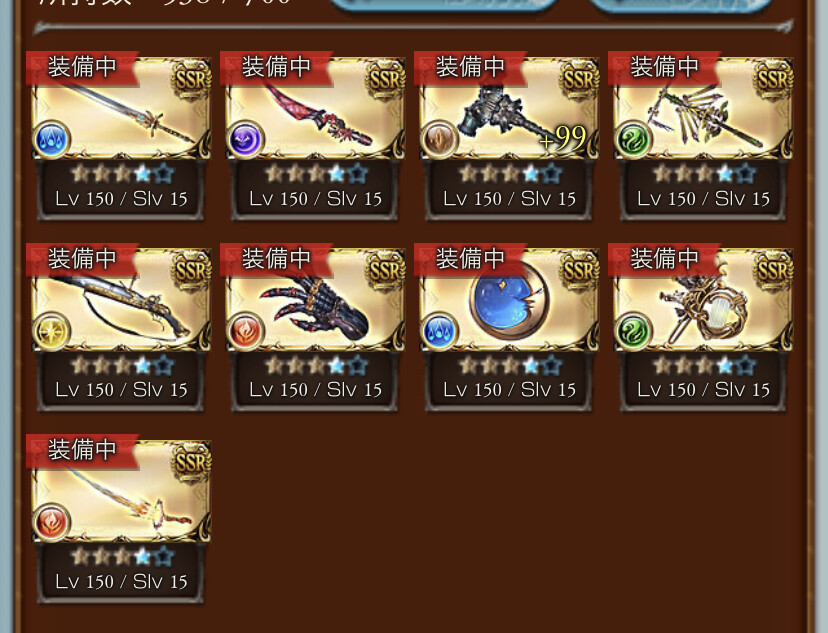Screen dimensions: 828x633
Task: Click the star uncap rating under rifle
Action: click(x=122, y=365)
